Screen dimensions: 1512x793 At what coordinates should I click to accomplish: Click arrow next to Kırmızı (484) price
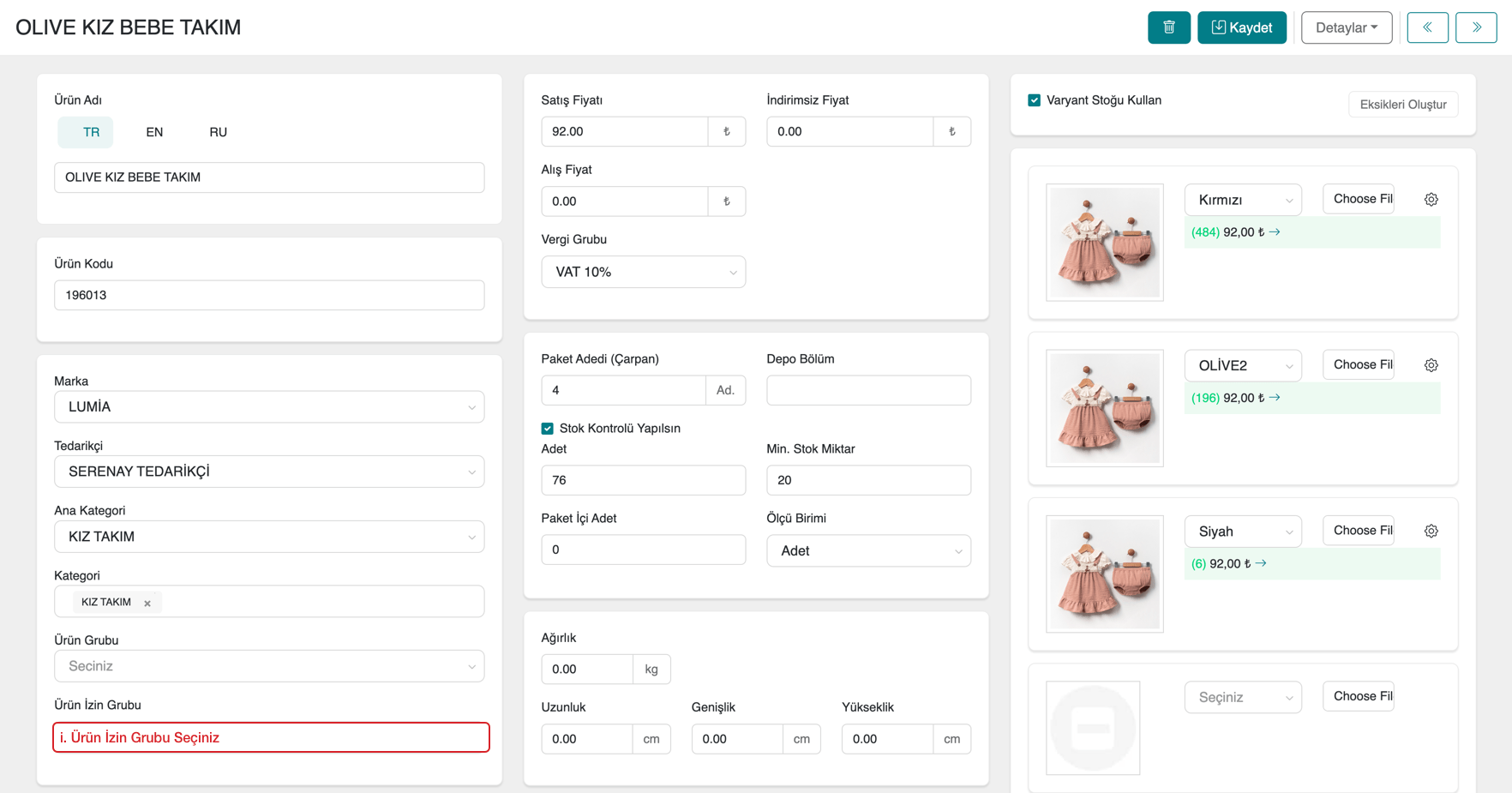coord(1275,232)
